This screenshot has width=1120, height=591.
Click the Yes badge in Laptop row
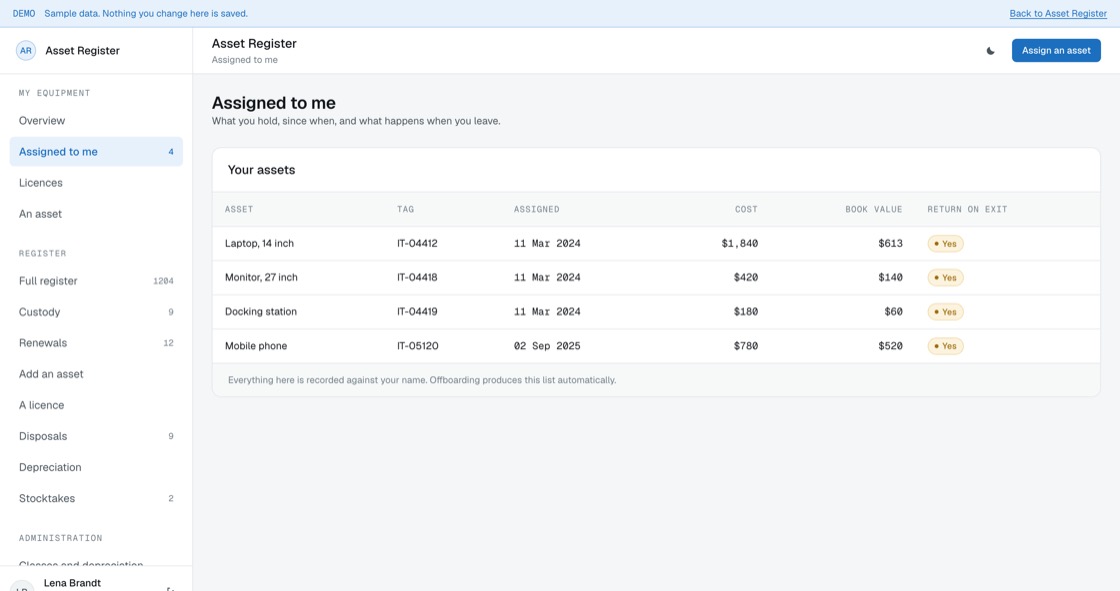coord(945,244)
